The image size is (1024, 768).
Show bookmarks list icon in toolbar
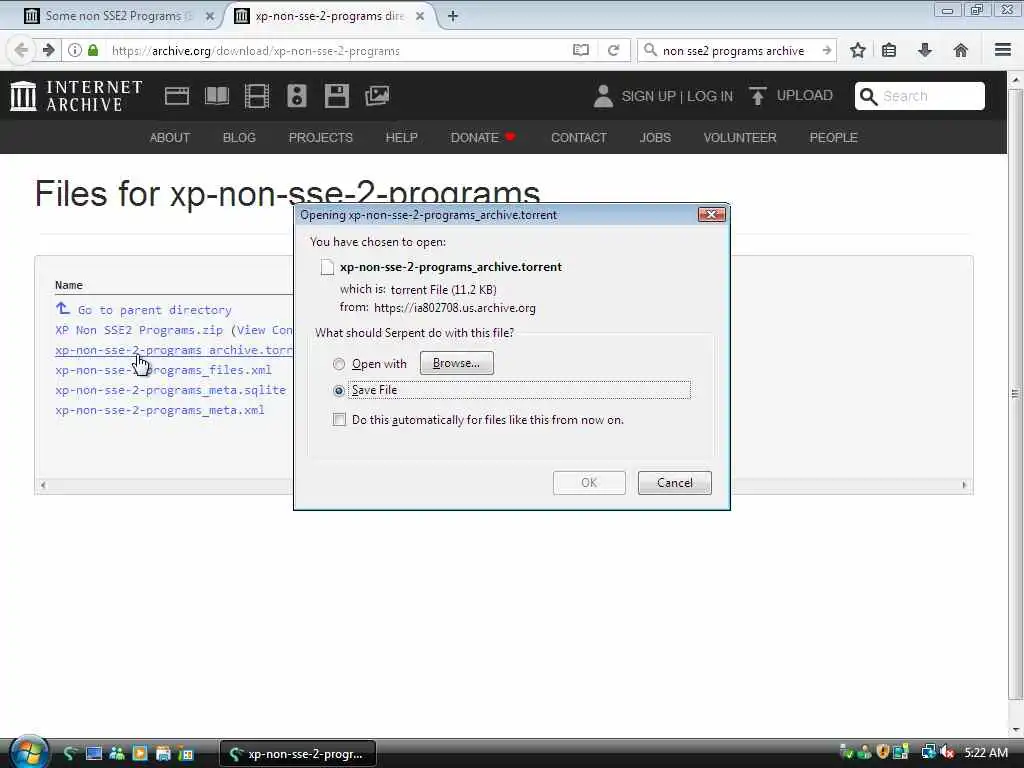[x=889, y=50]
